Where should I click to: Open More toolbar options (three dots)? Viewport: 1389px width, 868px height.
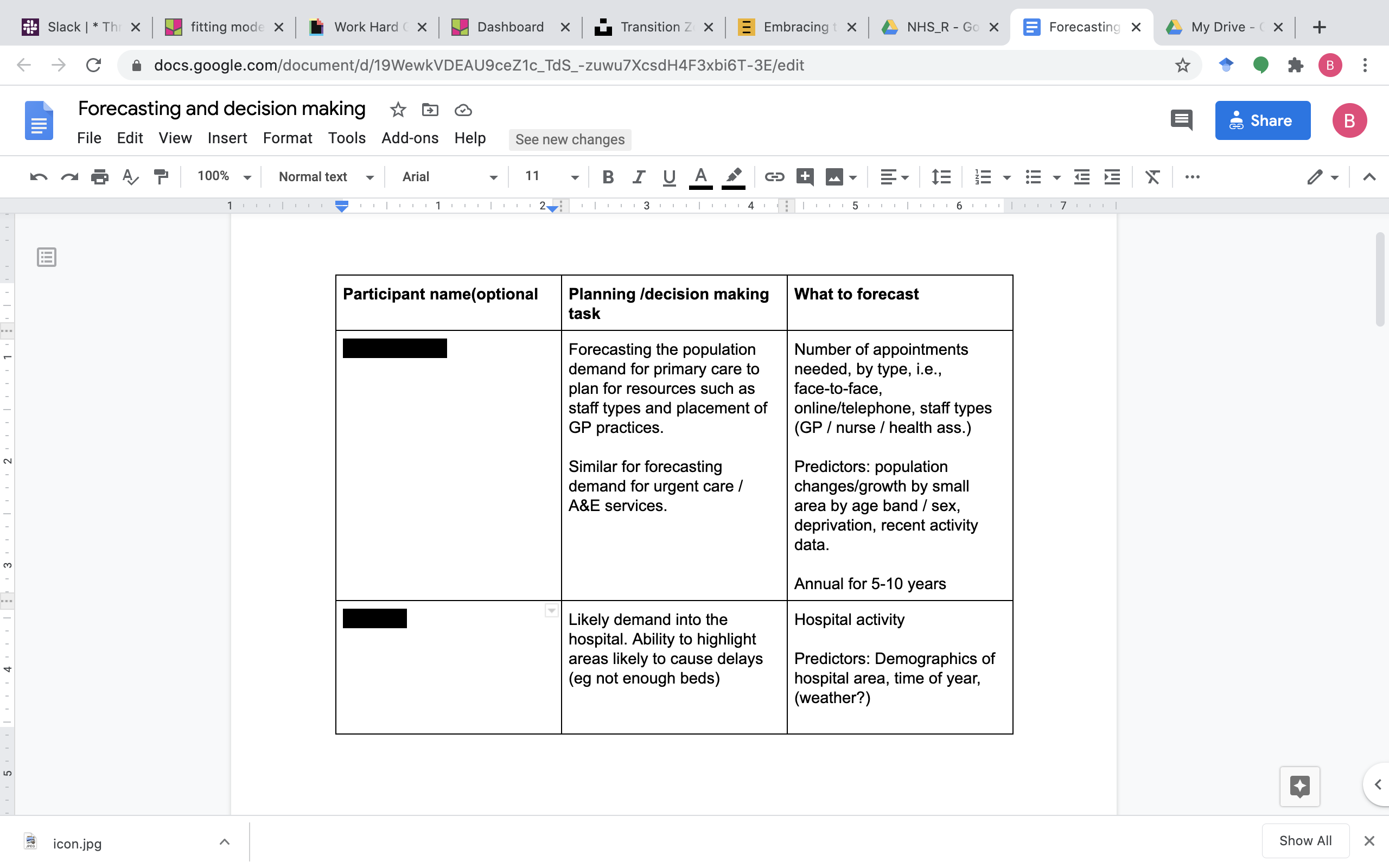(1192, 177)
